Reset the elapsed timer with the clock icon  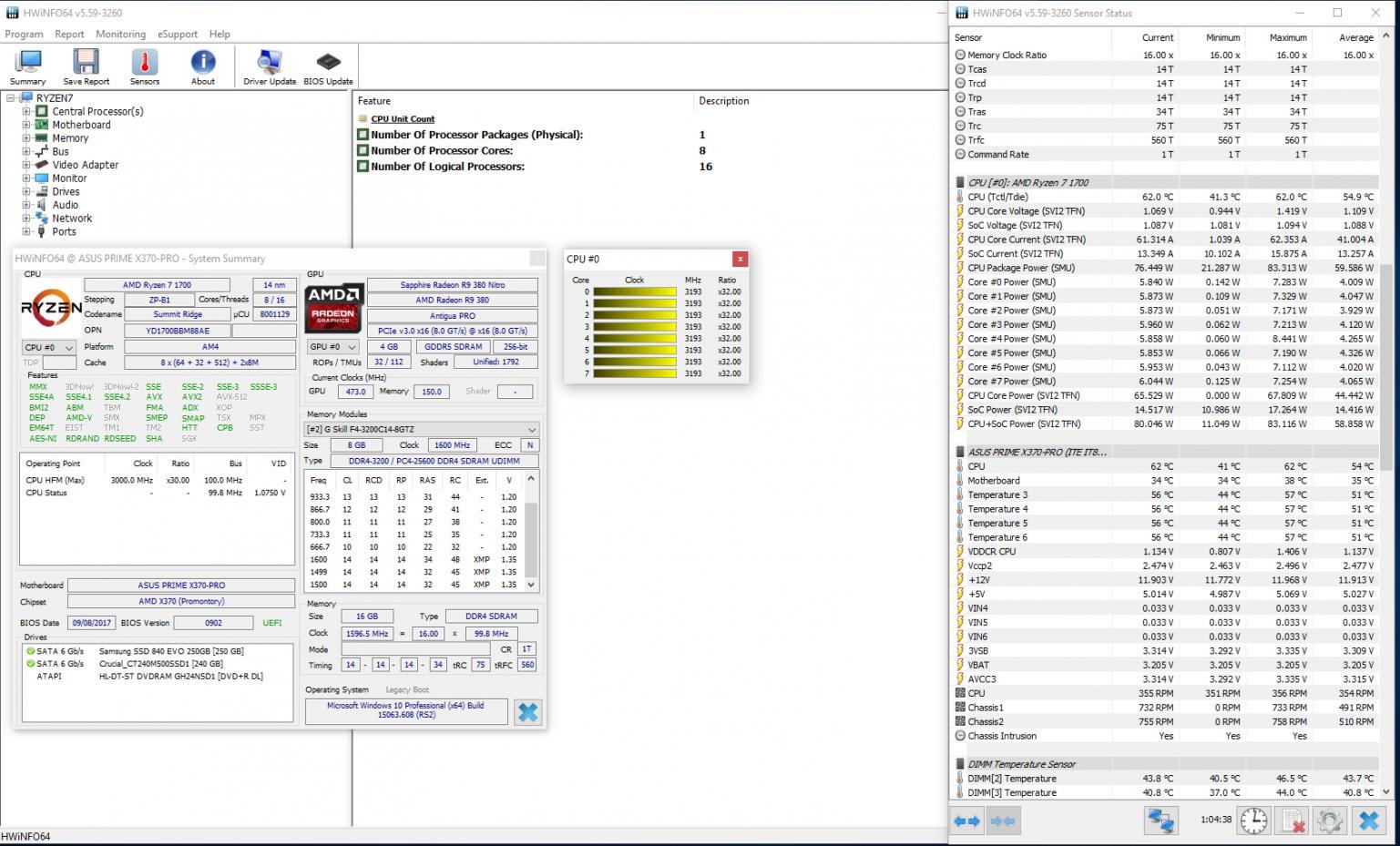(1254, 821)
